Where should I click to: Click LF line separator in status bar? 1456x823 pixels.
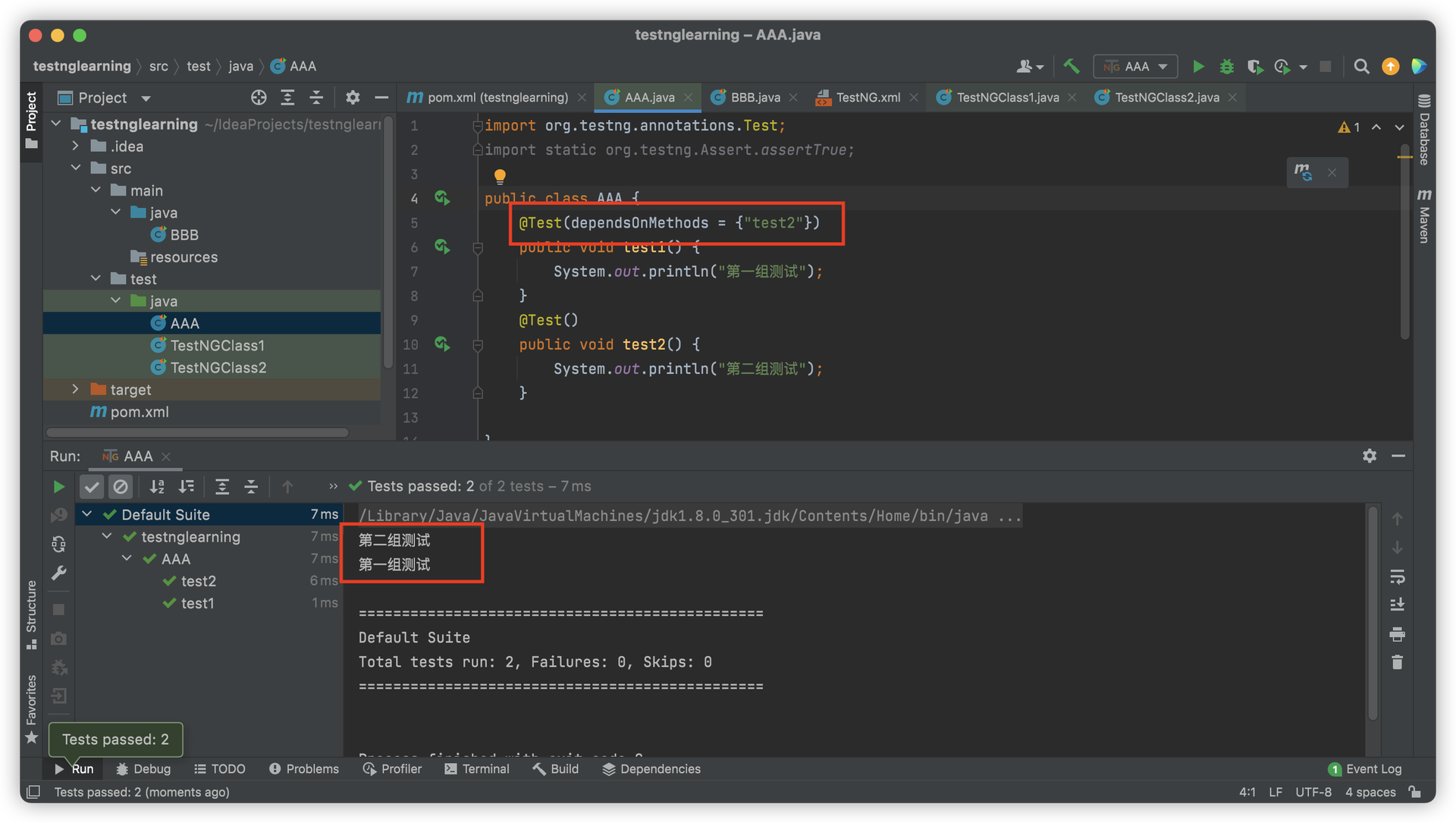1276,792
